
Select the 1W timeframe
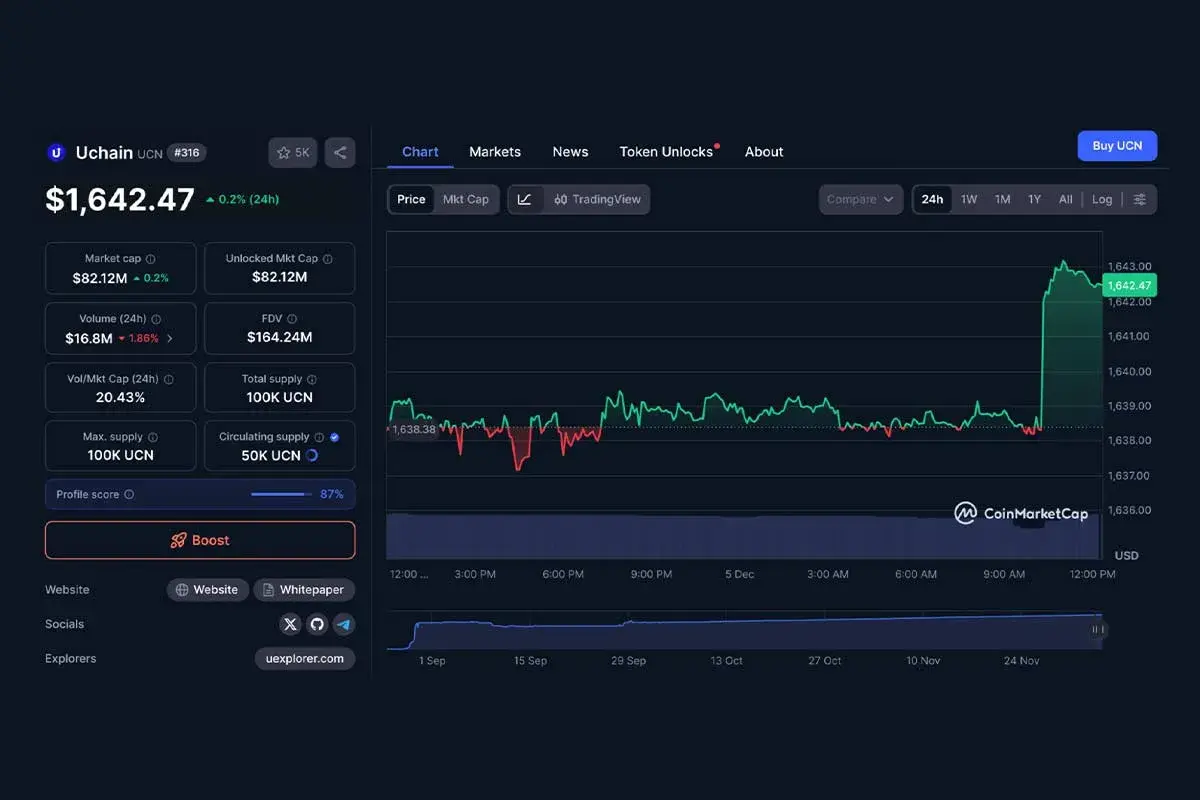coord(968,199)
